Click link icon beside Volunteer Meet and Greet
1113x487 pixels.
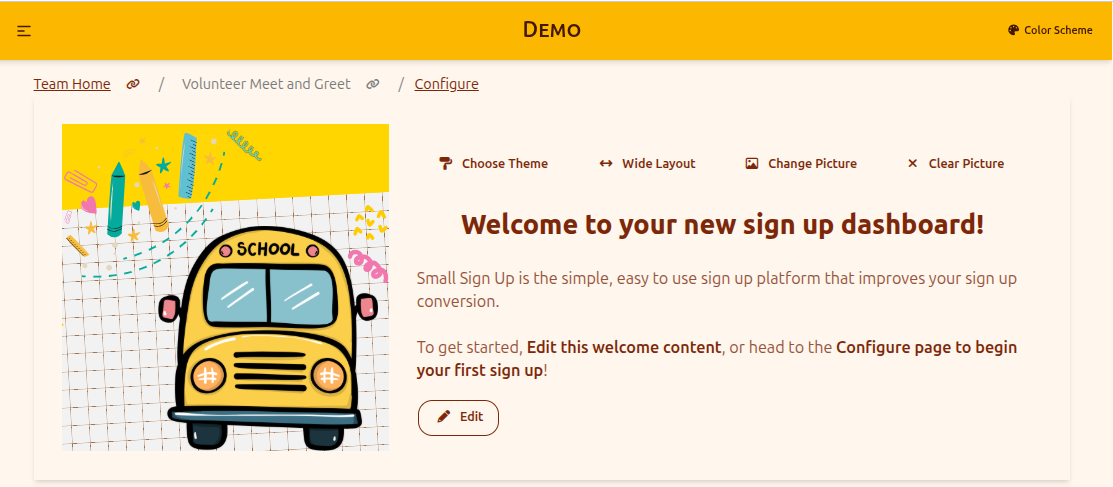pos(373,84)
